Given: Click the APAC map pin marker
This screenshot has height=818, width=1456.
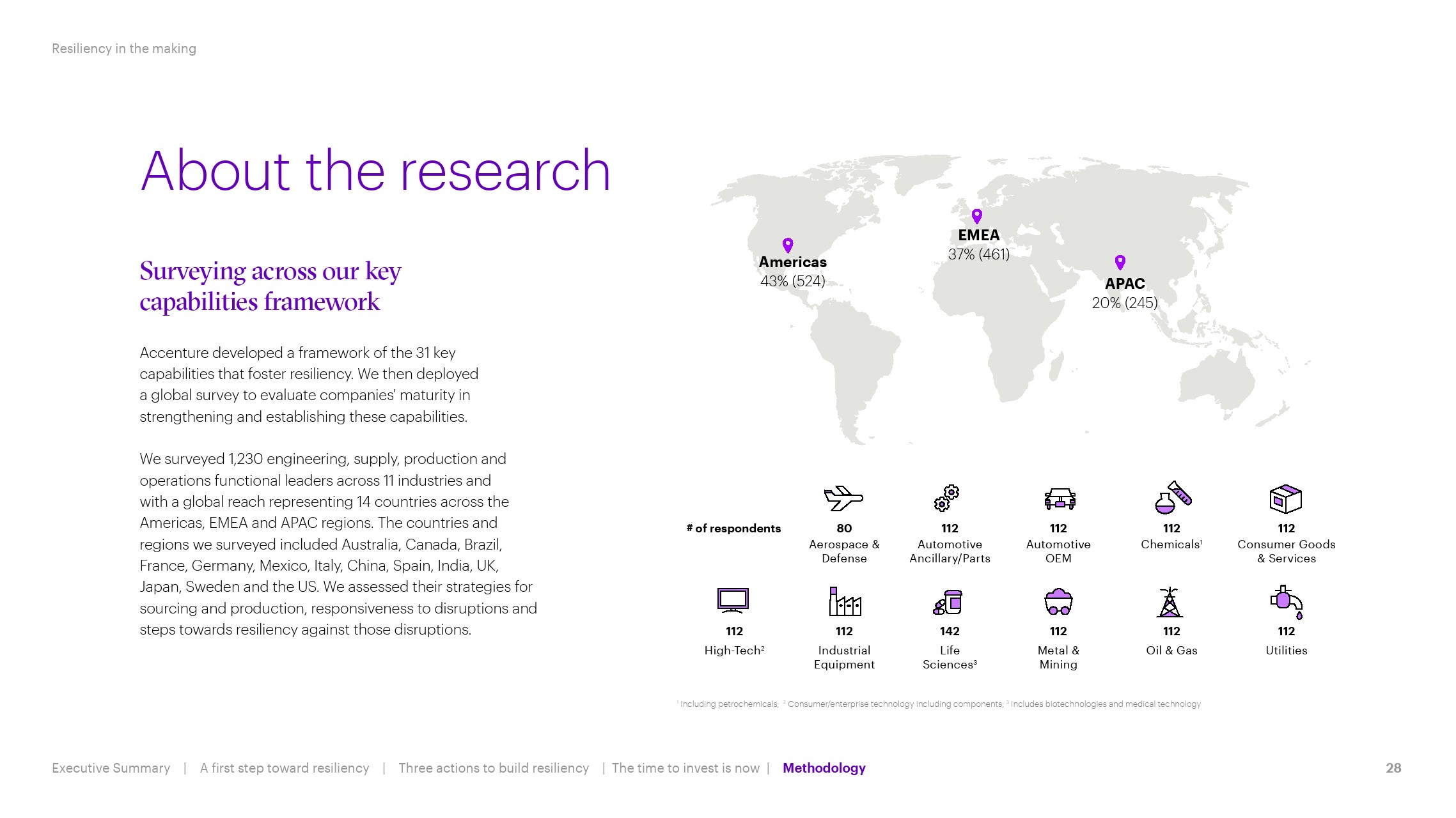Looking at the screenshot, I should tap(1120, 263).
